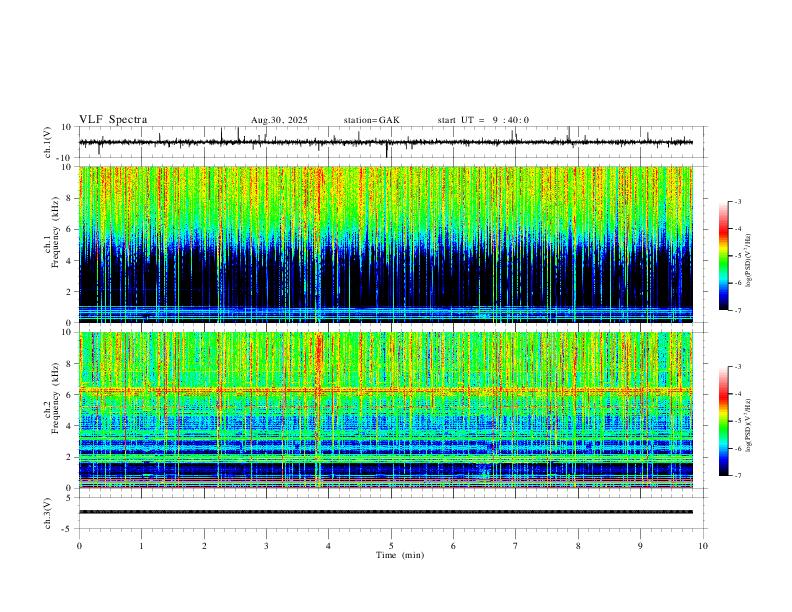Image resolution: width=792 pixels, height=612 pixels.
Task: Click the "10" time axis tick label
Action: click(x=703, y=546)
